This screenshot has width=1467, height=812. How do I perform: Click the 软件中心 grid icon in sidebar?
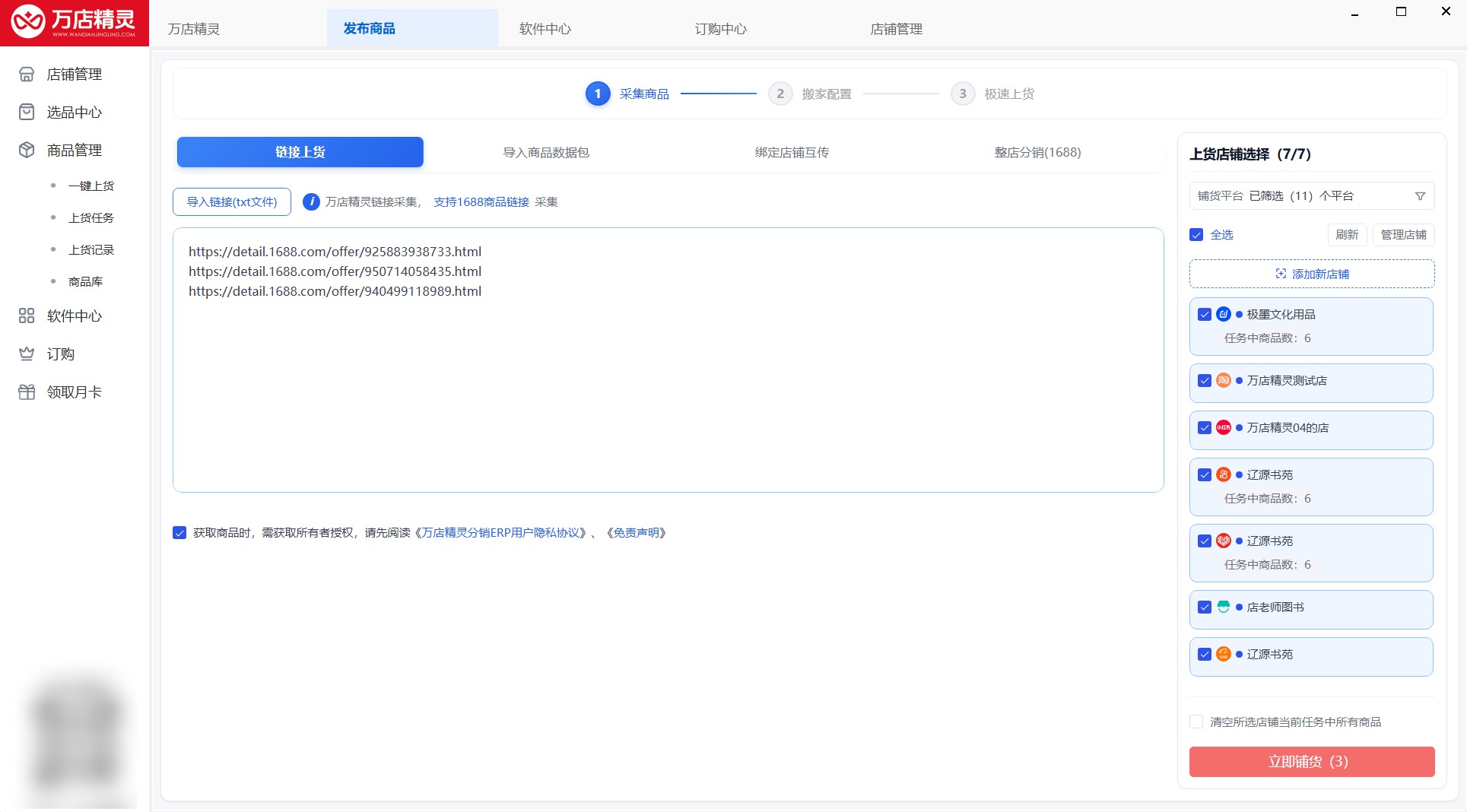(27, 316)
